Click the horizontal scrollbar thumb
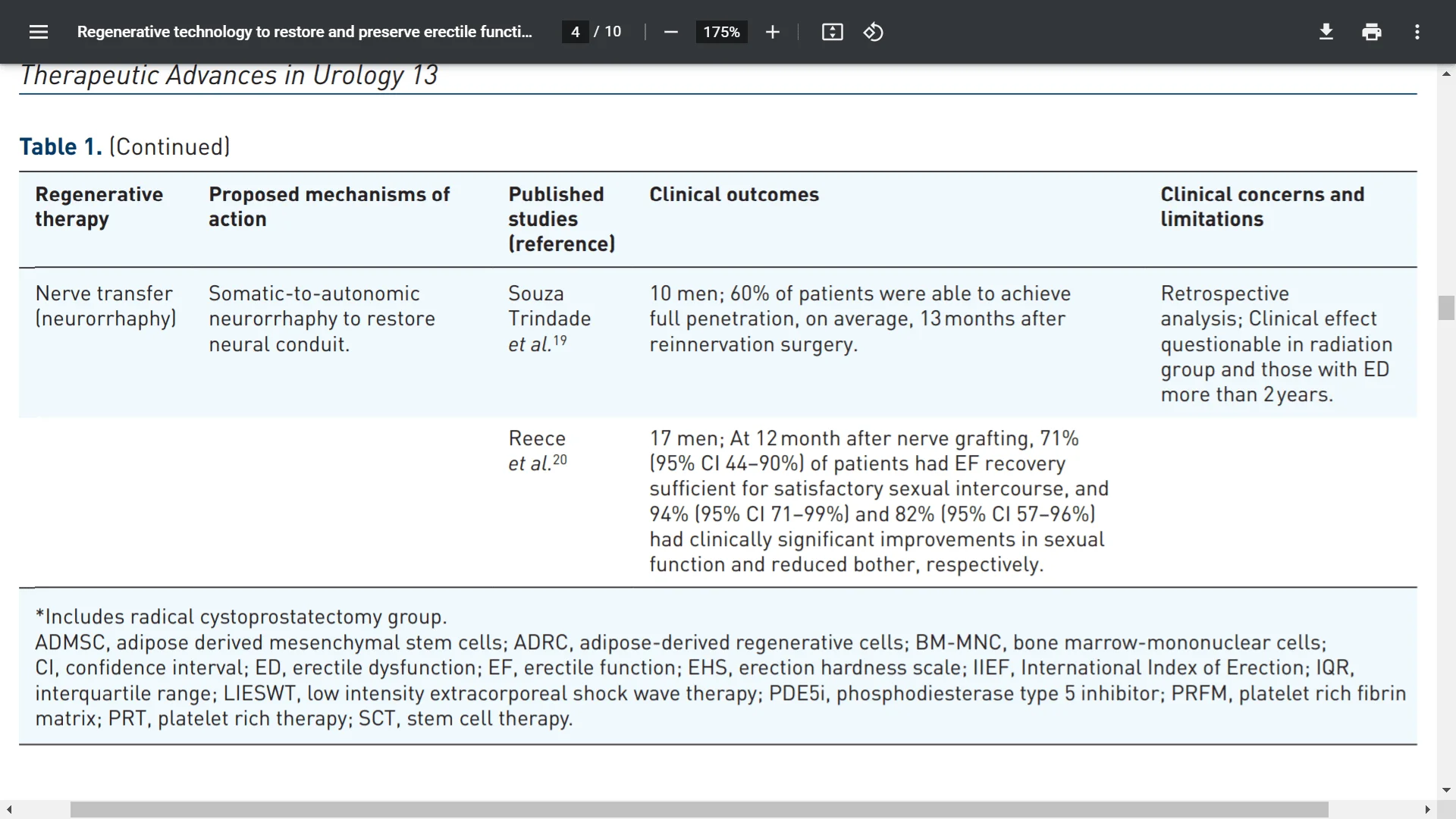Viewport: 1456px width, 819px height. coord(699,810)
